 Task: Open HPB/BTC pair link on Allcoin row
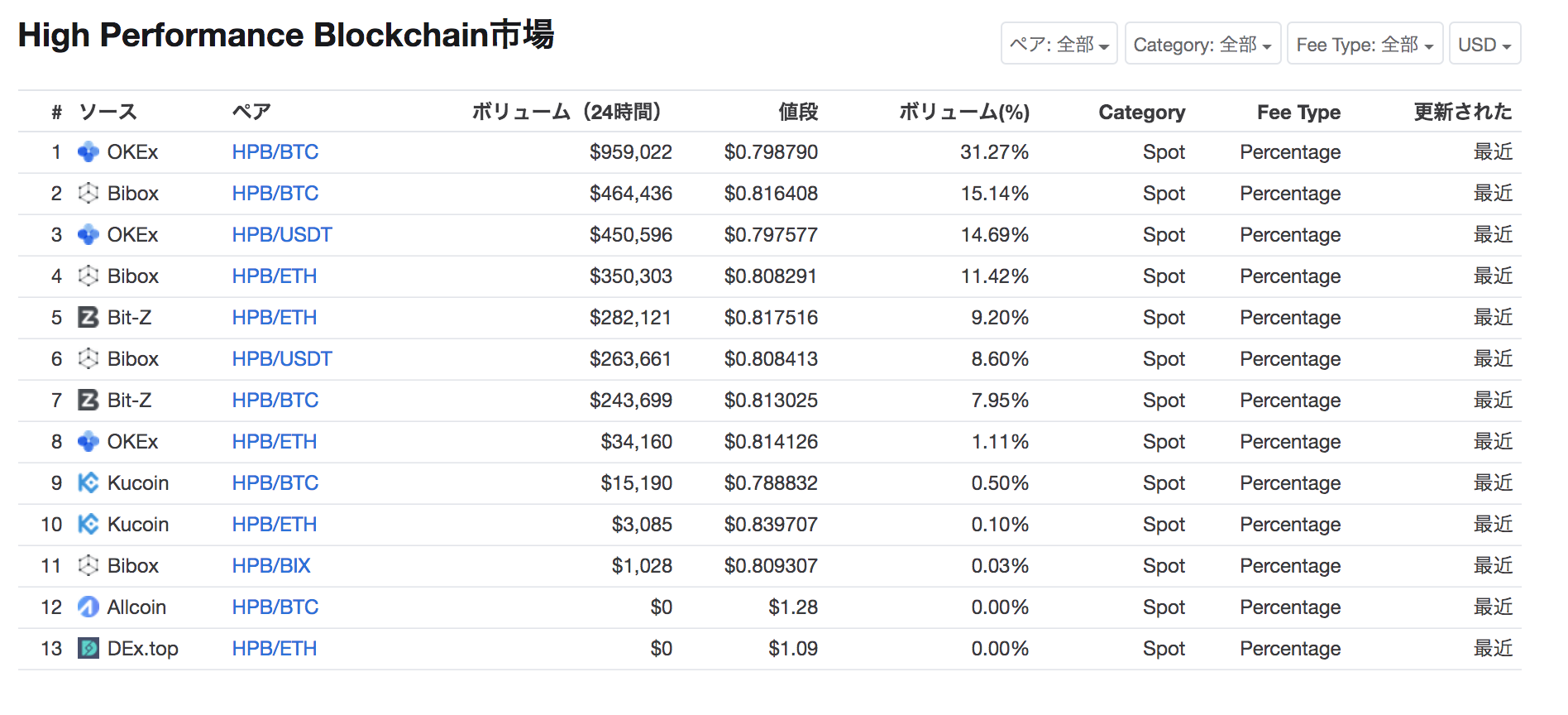pyautogui.click(x=275, y=607)
